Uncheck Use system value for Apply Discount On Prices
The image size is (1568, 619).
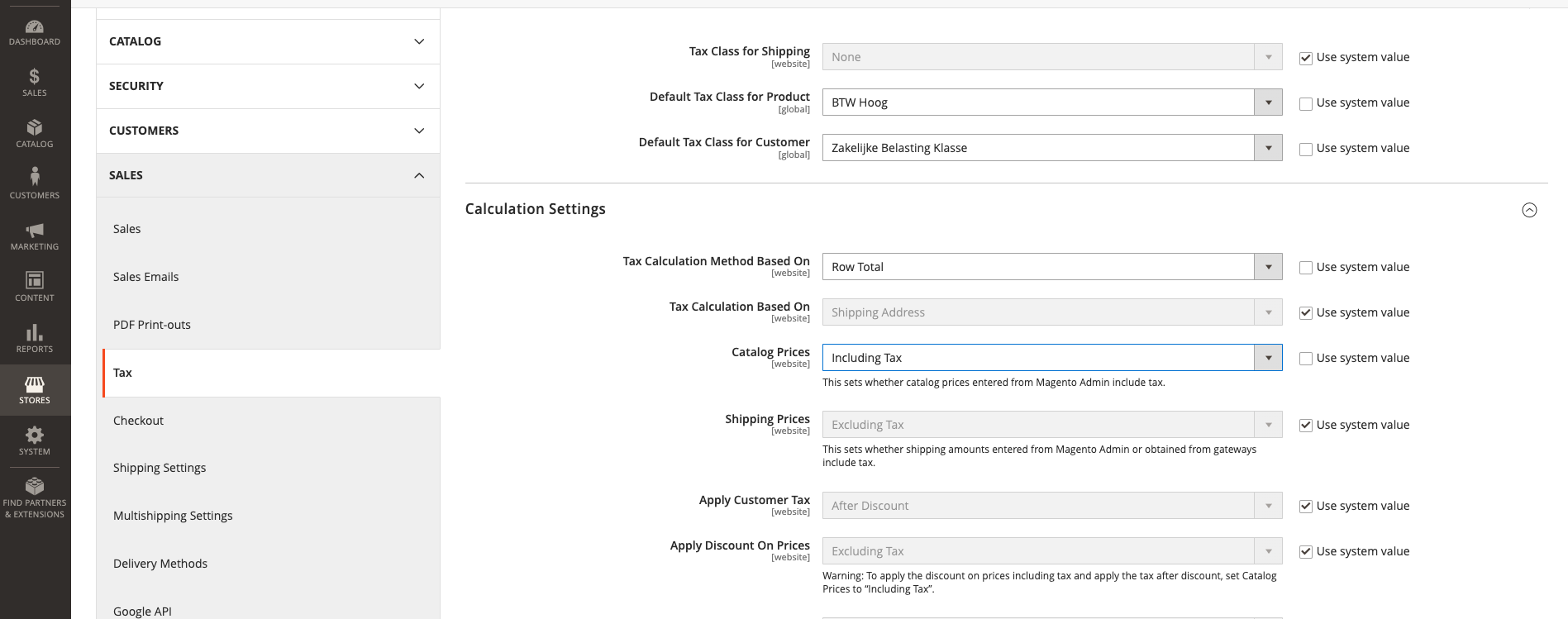point(1306,552)
